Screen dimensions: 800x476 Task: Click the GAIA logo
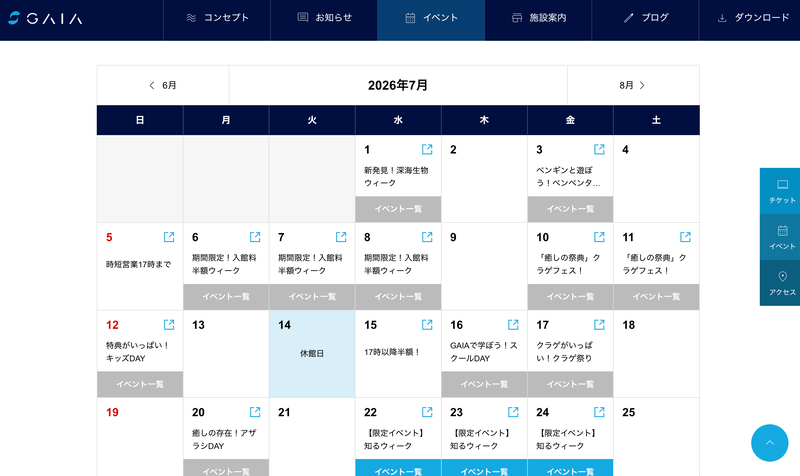coord(45,18)
